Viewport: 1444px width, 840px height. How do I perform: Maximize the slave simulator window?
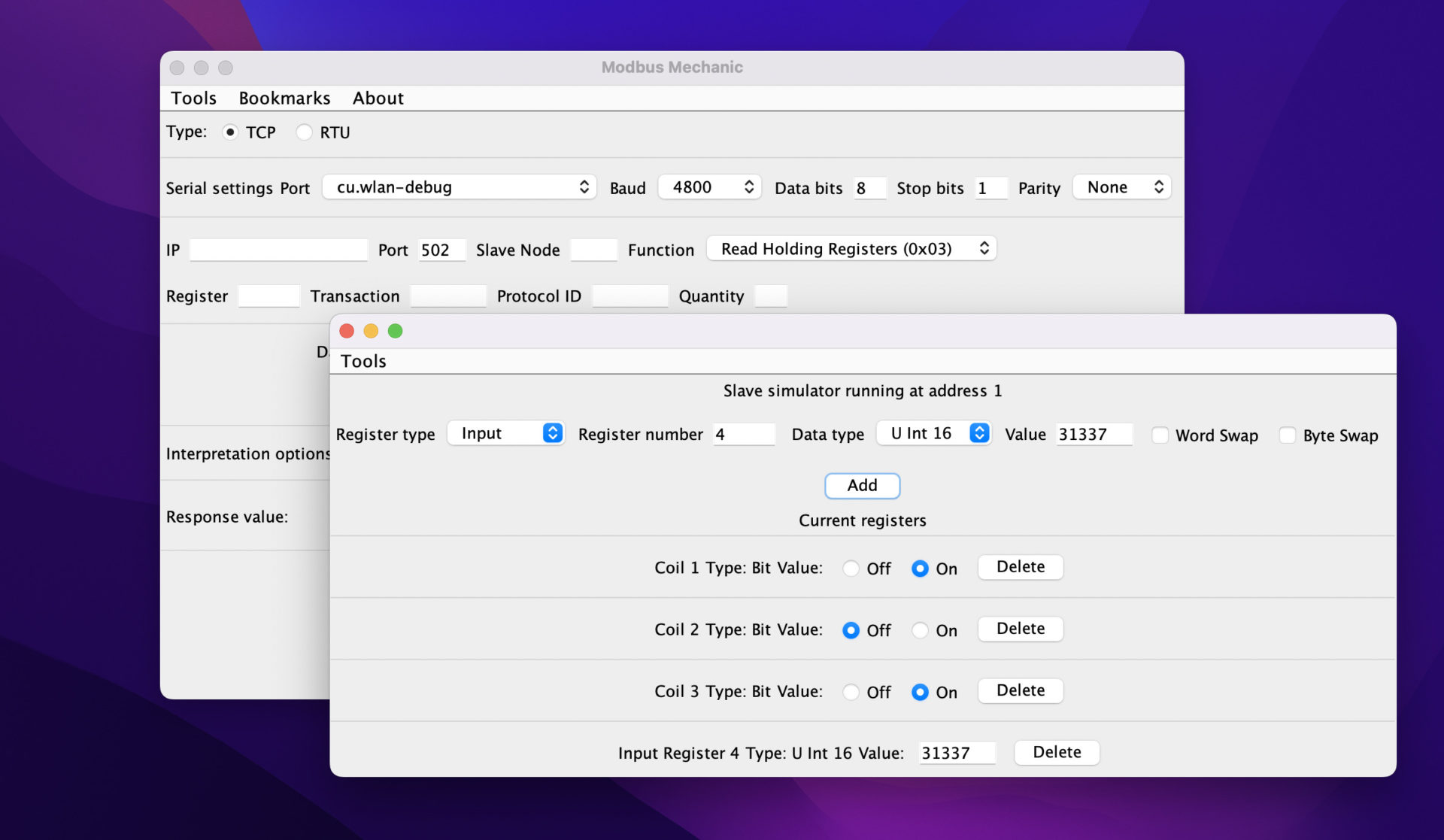point(395,331)
